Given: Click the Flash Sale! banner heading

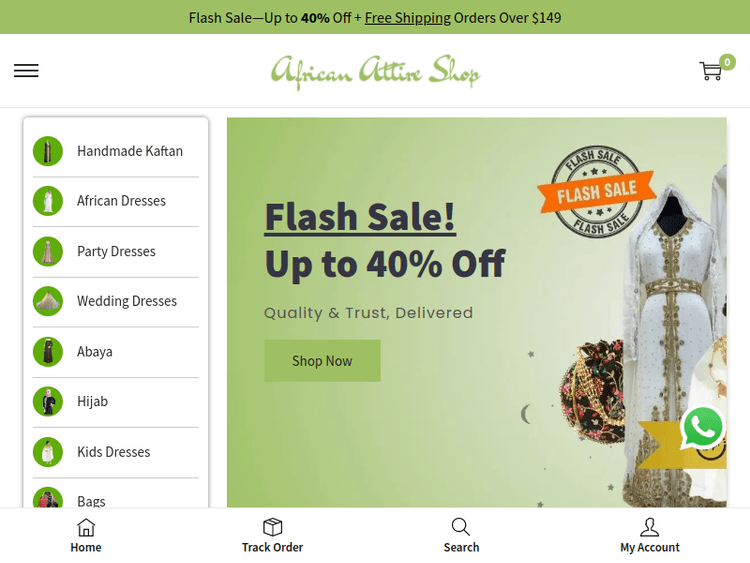Looking at the screenshot, I should click(360, 217).
